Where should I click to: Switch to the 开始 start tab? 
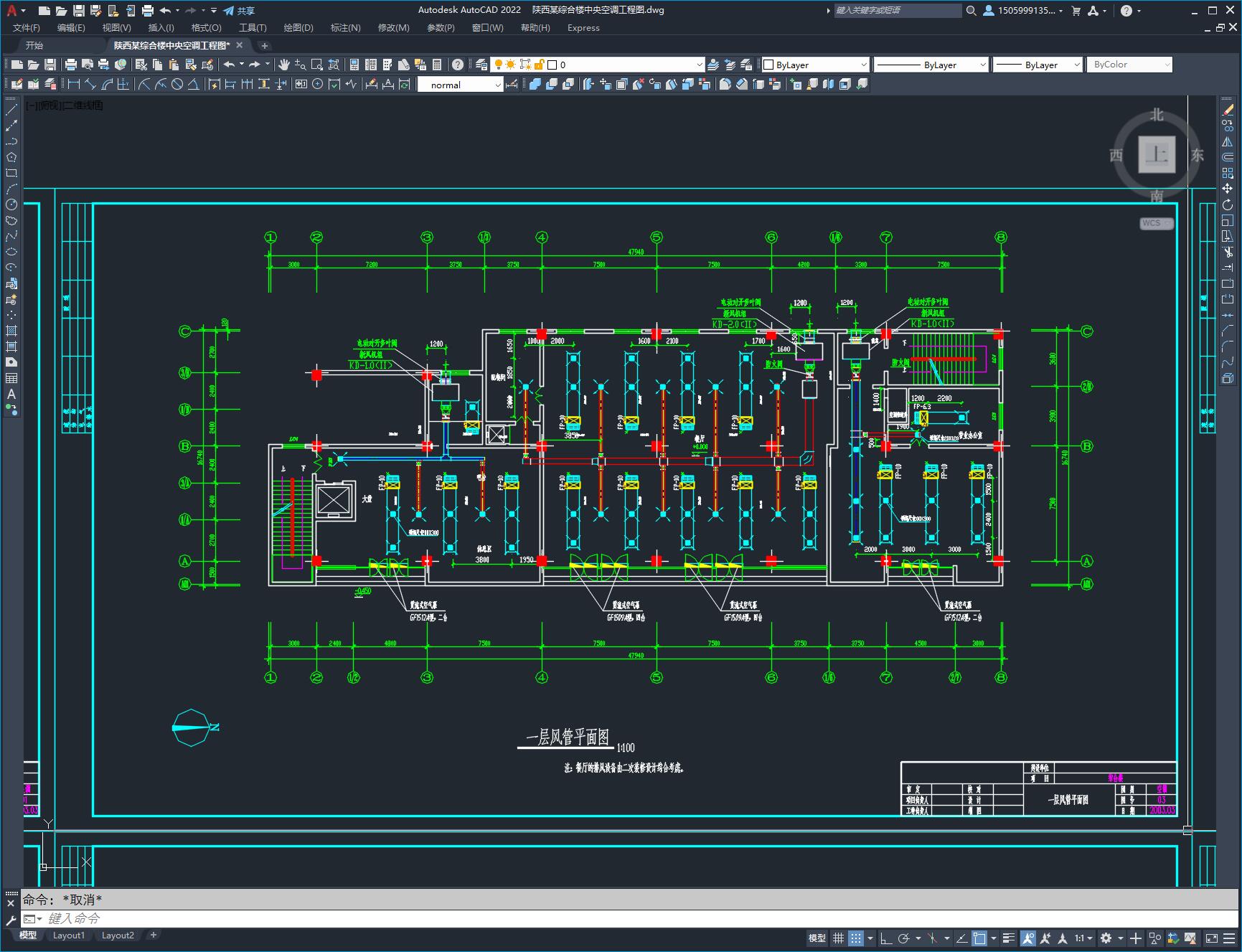[34, 45]
